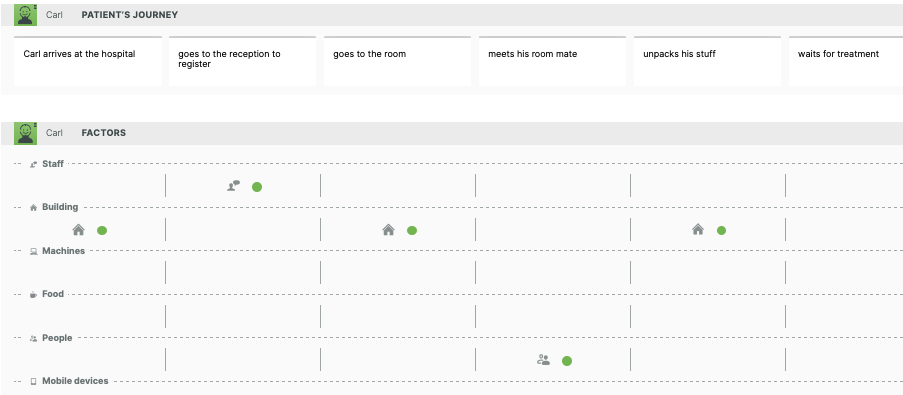Viewport: 903px width, 395px height.
Task: Select the 'Machines' factor label
Action: 63,251
